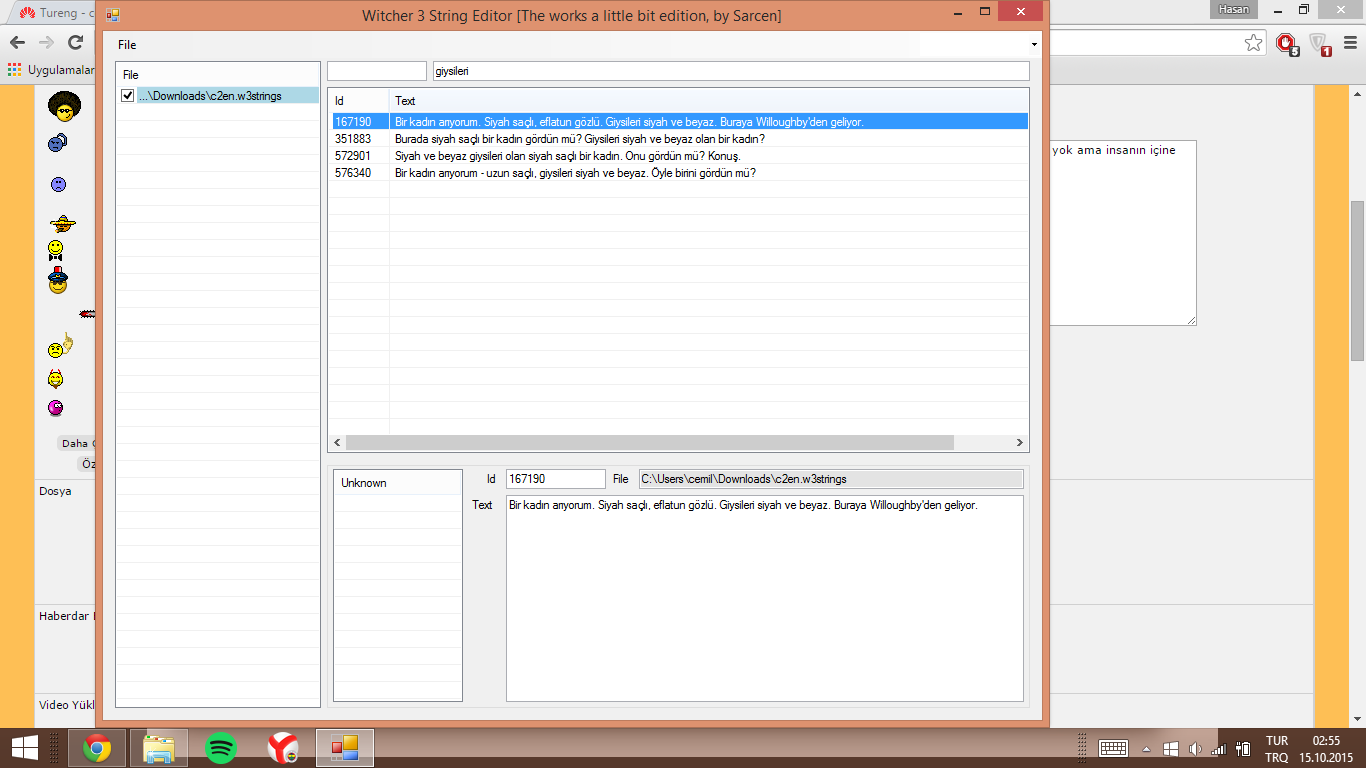This screenshot has width=1366, height=769.
Task: Select the row with Id 167190
Action: point(678,121)
